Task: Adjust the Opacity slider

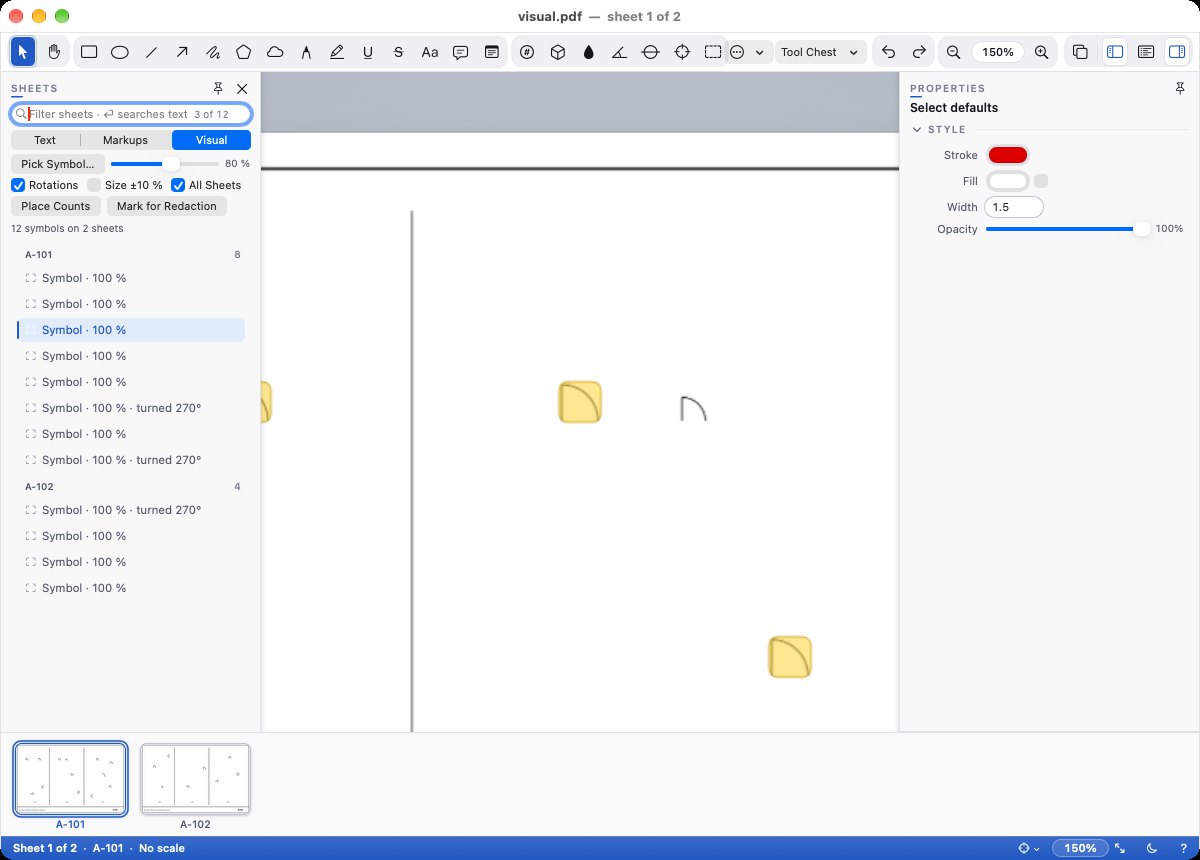Action: [1067, 229]
